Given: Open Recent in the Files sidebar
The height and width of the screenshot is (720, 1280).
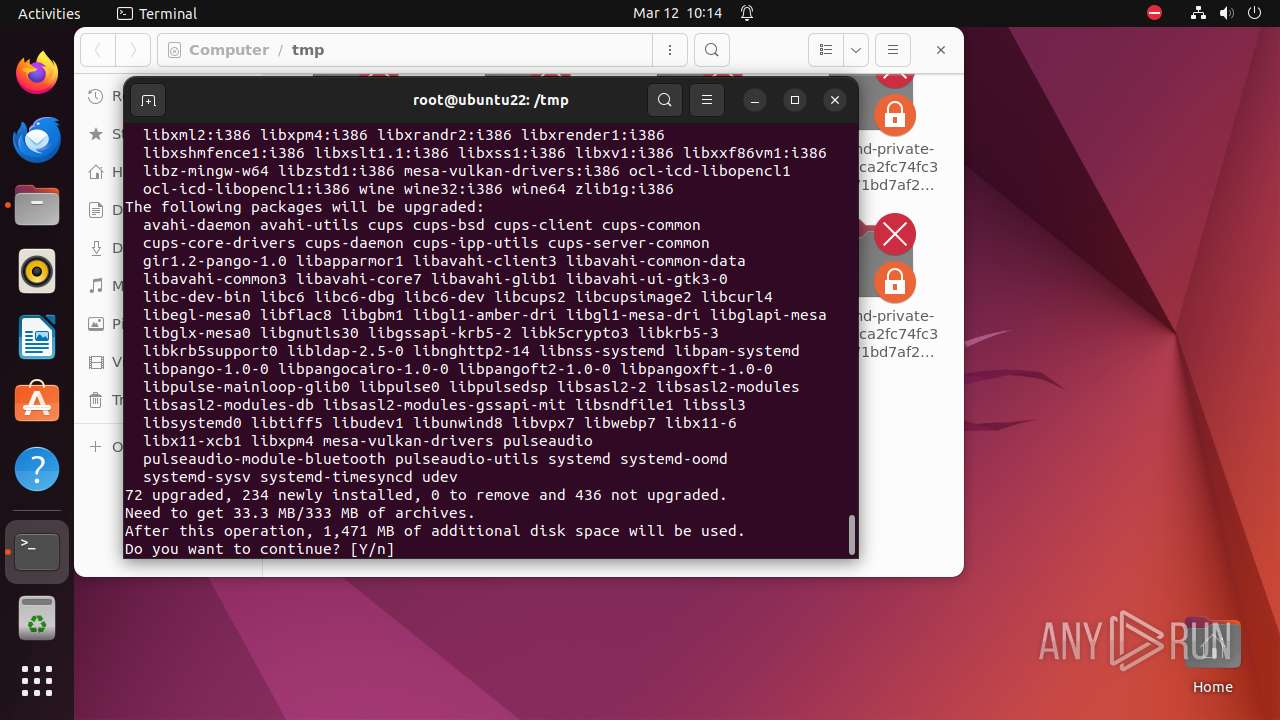Looking at the screenshot, I should (105, 96).
